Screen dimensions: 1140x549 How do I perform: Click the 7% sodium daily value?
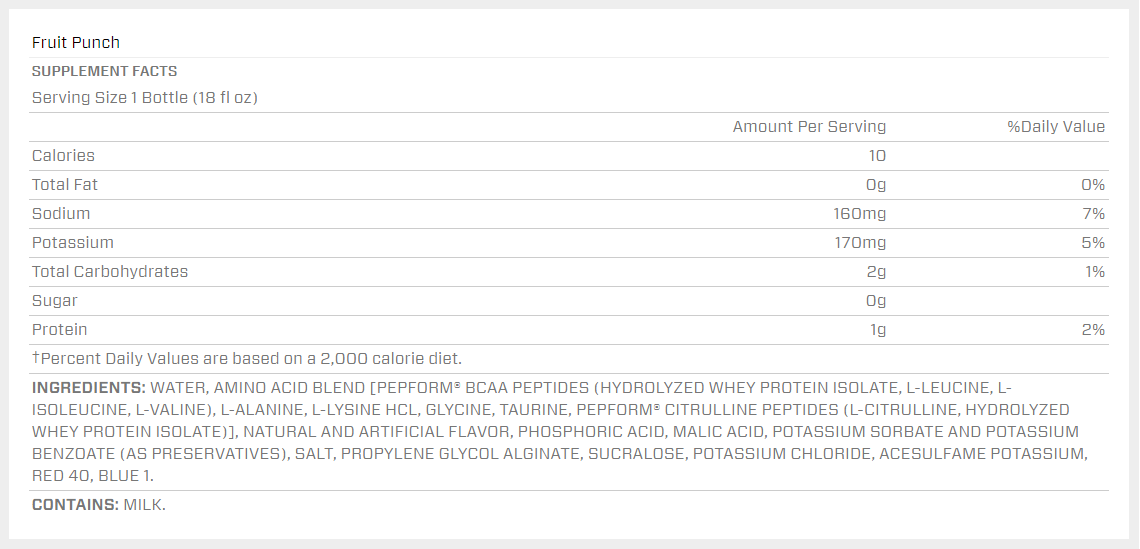(1093, 214)
